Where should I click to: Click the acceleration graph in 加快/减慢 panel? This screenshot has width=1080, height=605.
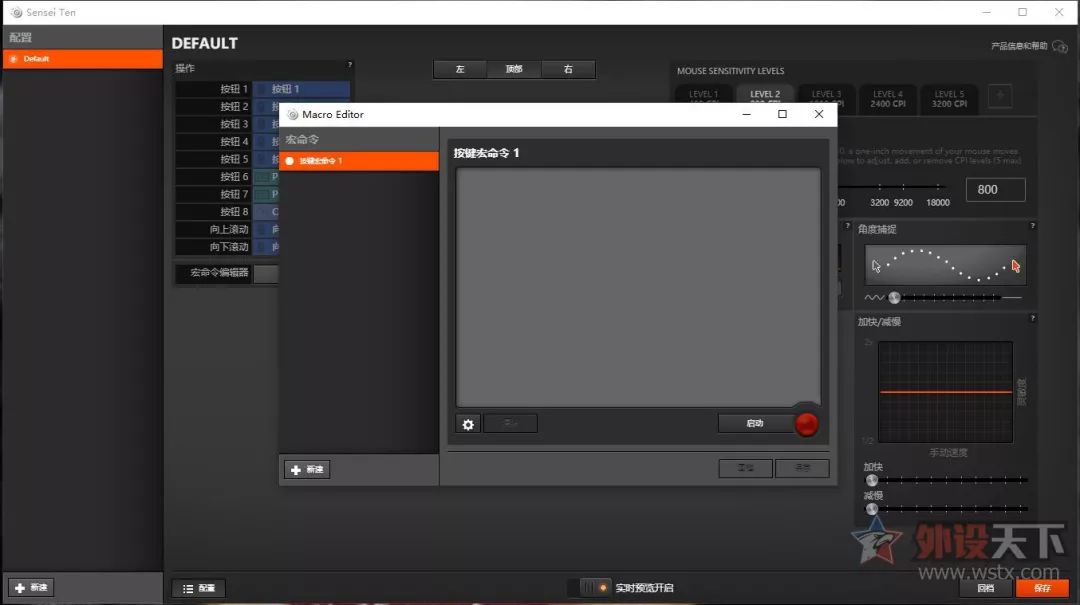click(x=945, y=391)
